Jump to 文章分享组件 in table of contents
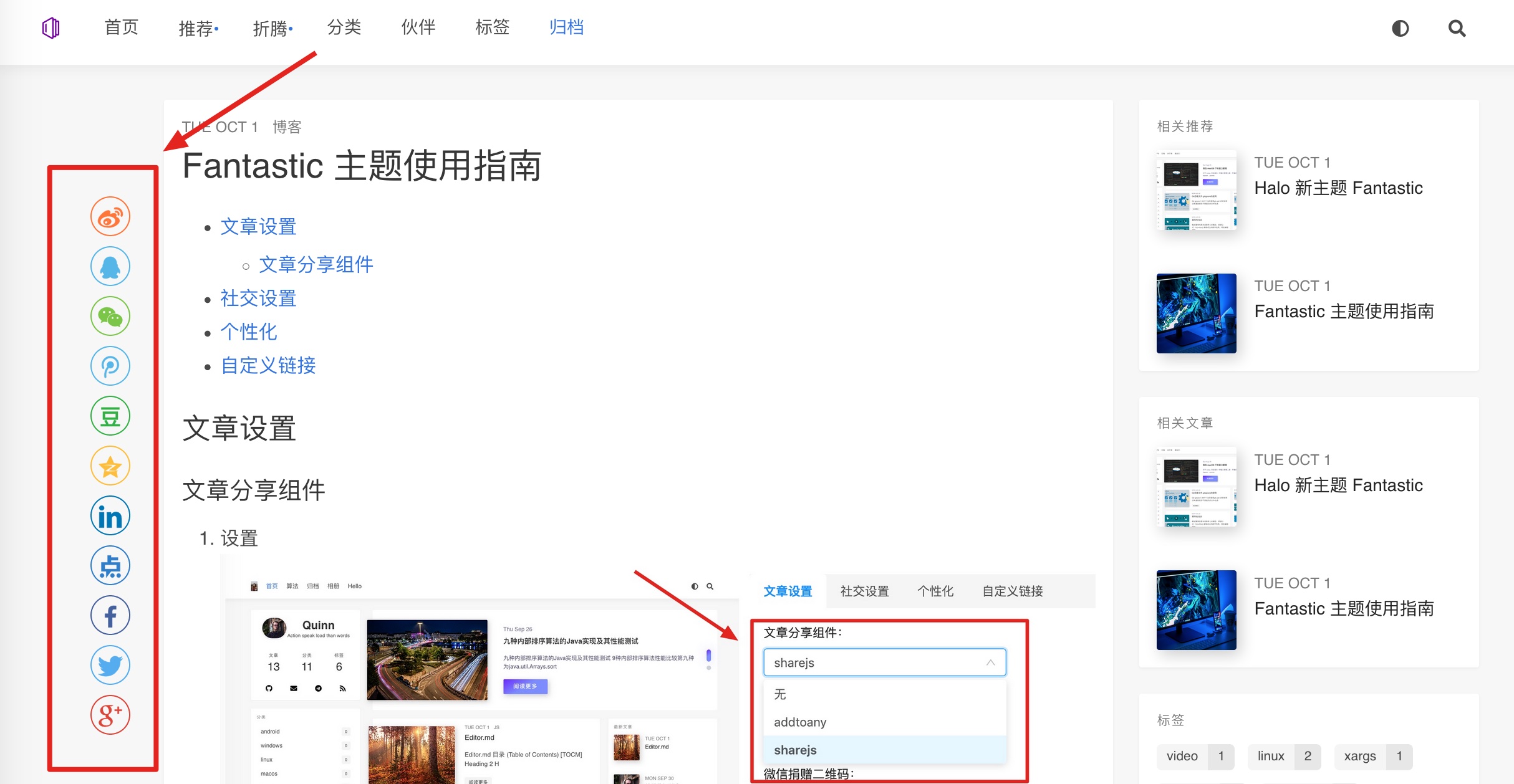Image resolution: width=1514 pixels, height=784 pixels. tap(316, 265)
